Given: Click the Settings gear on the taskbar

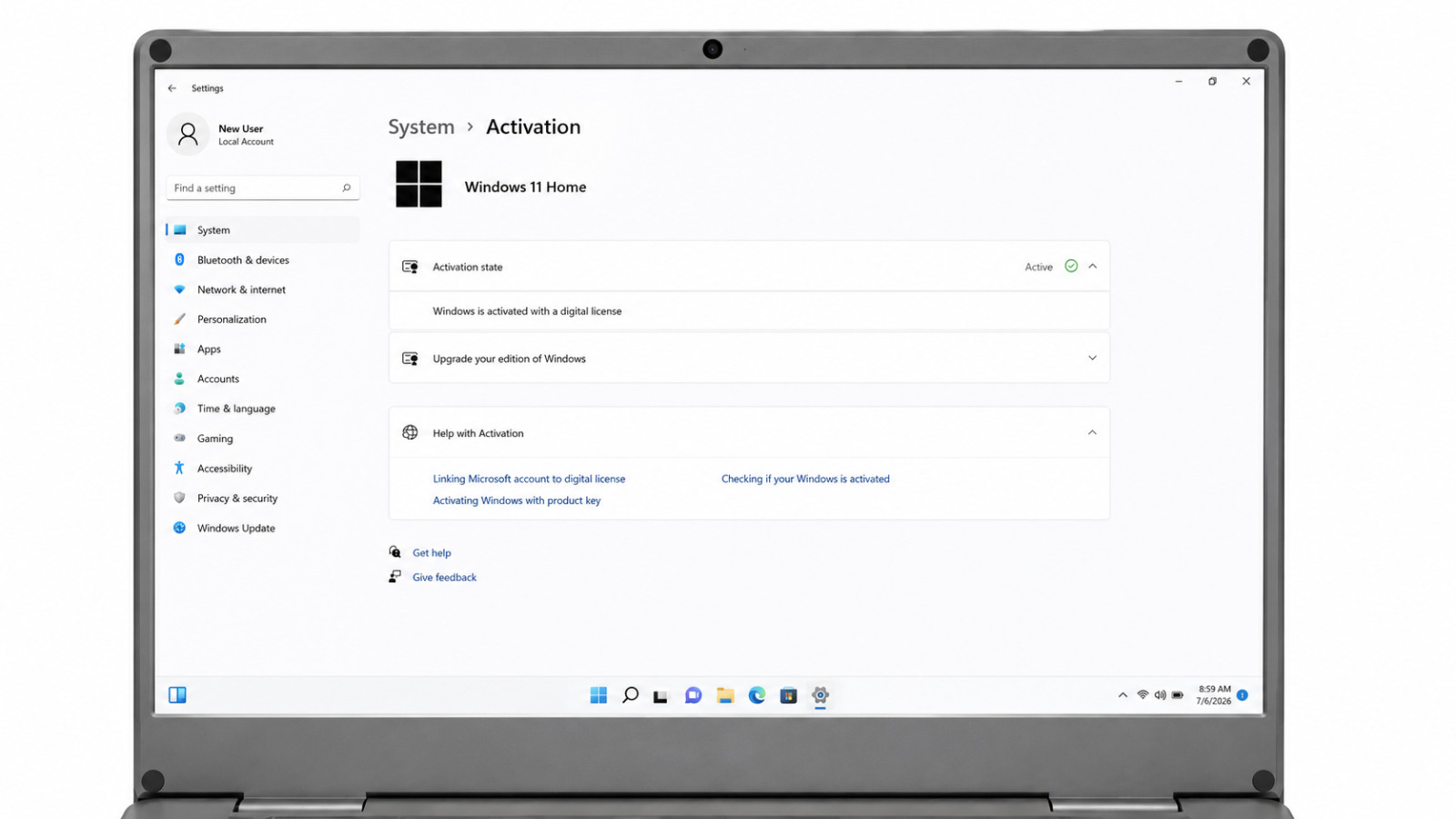Looking at the screenshot, I should (x=820, y=695).
